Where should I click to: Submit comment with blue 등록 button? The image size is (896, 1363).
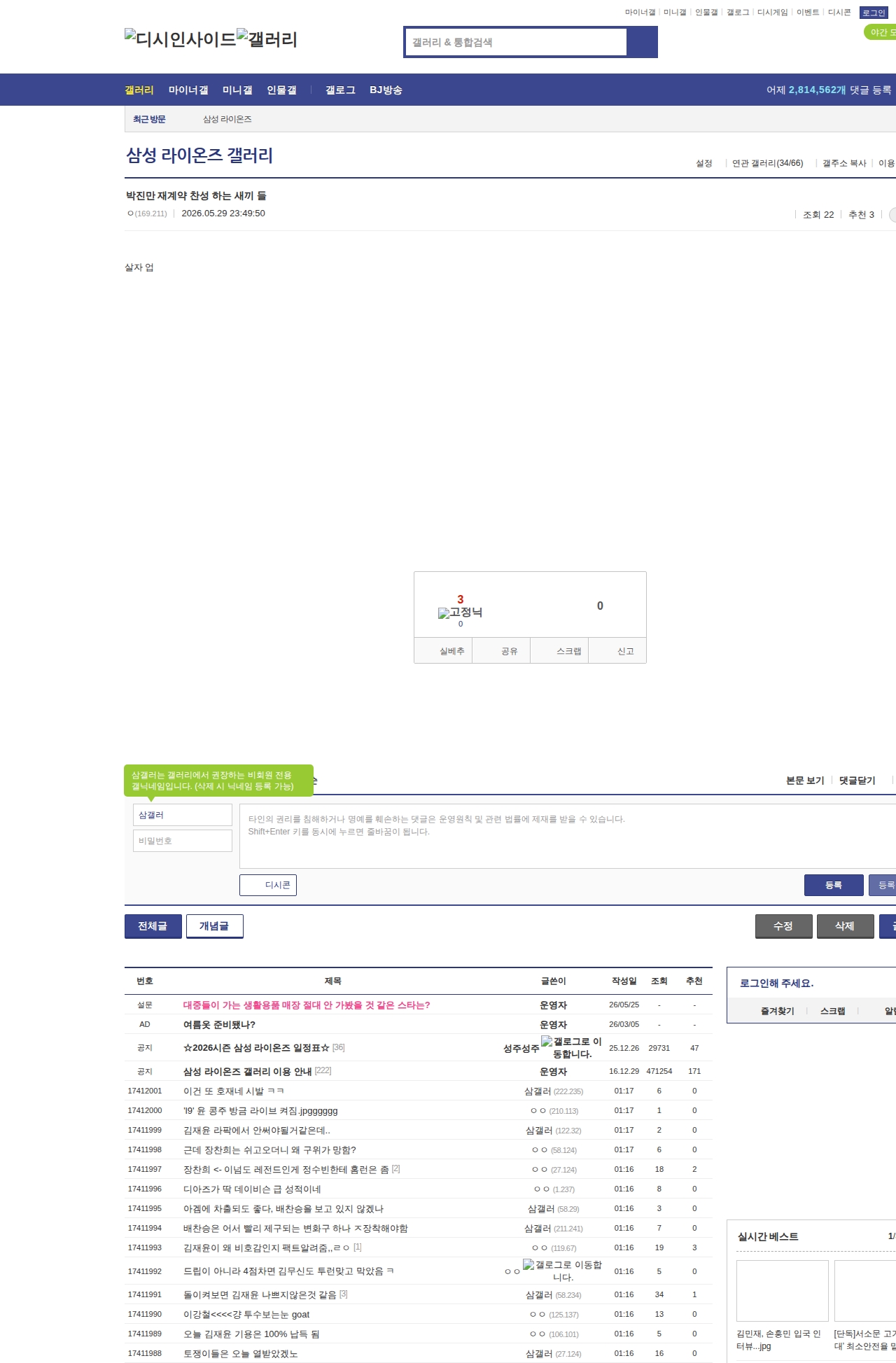click(834, 885)
